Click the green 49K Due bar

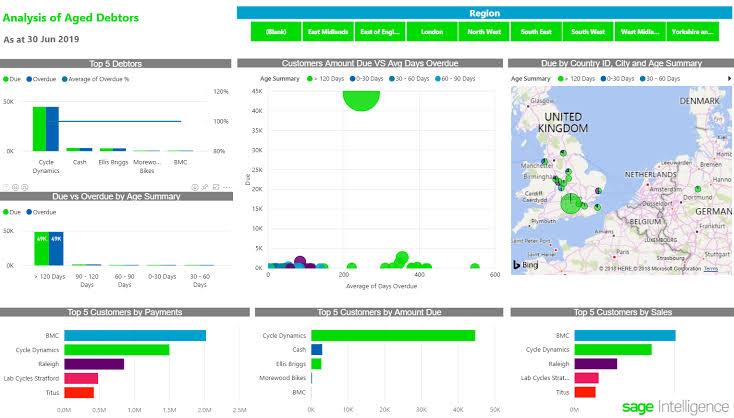click(42, 249)
